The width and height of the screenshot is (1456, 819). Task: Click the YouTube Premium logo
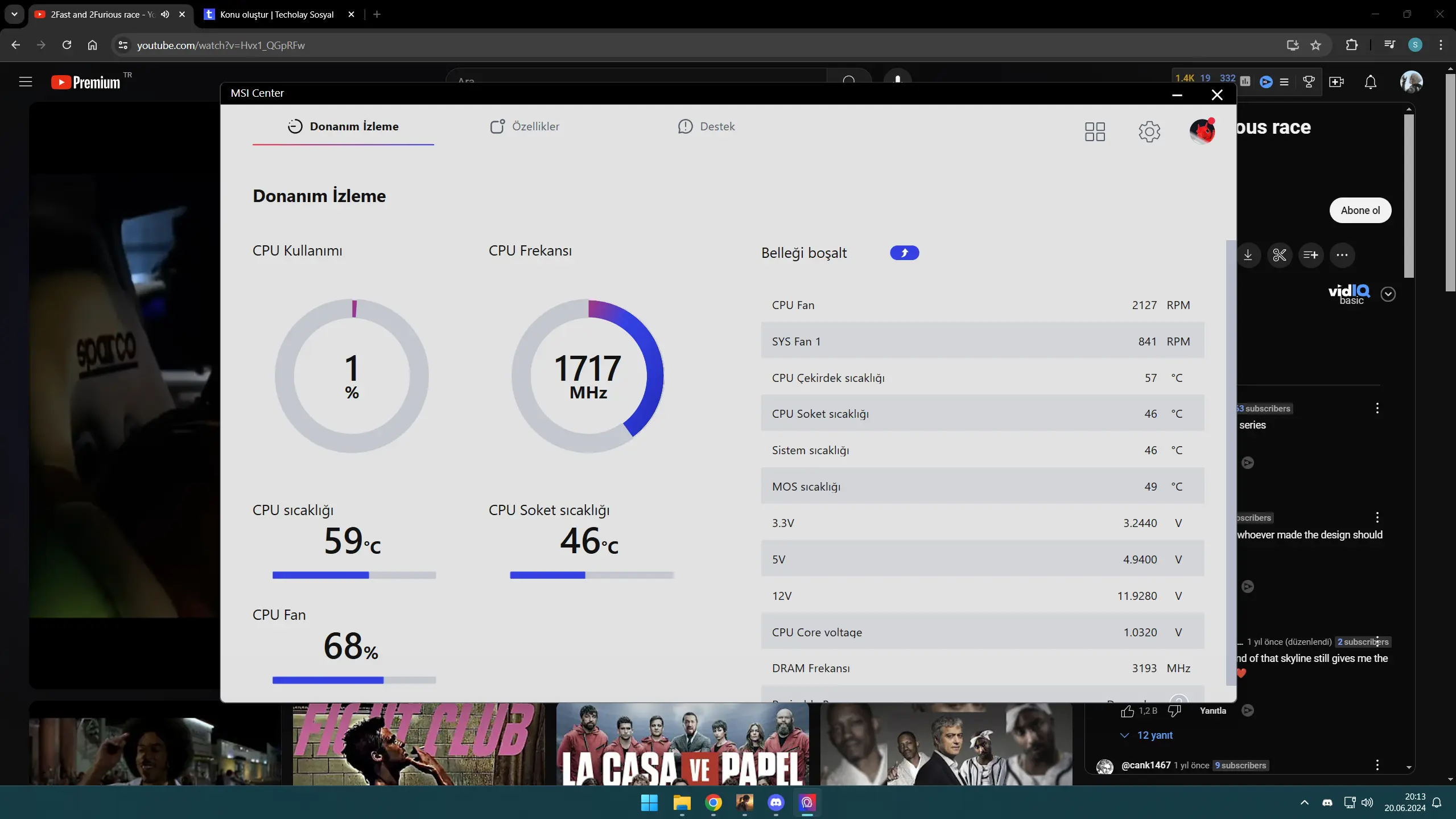click(85, 83)
